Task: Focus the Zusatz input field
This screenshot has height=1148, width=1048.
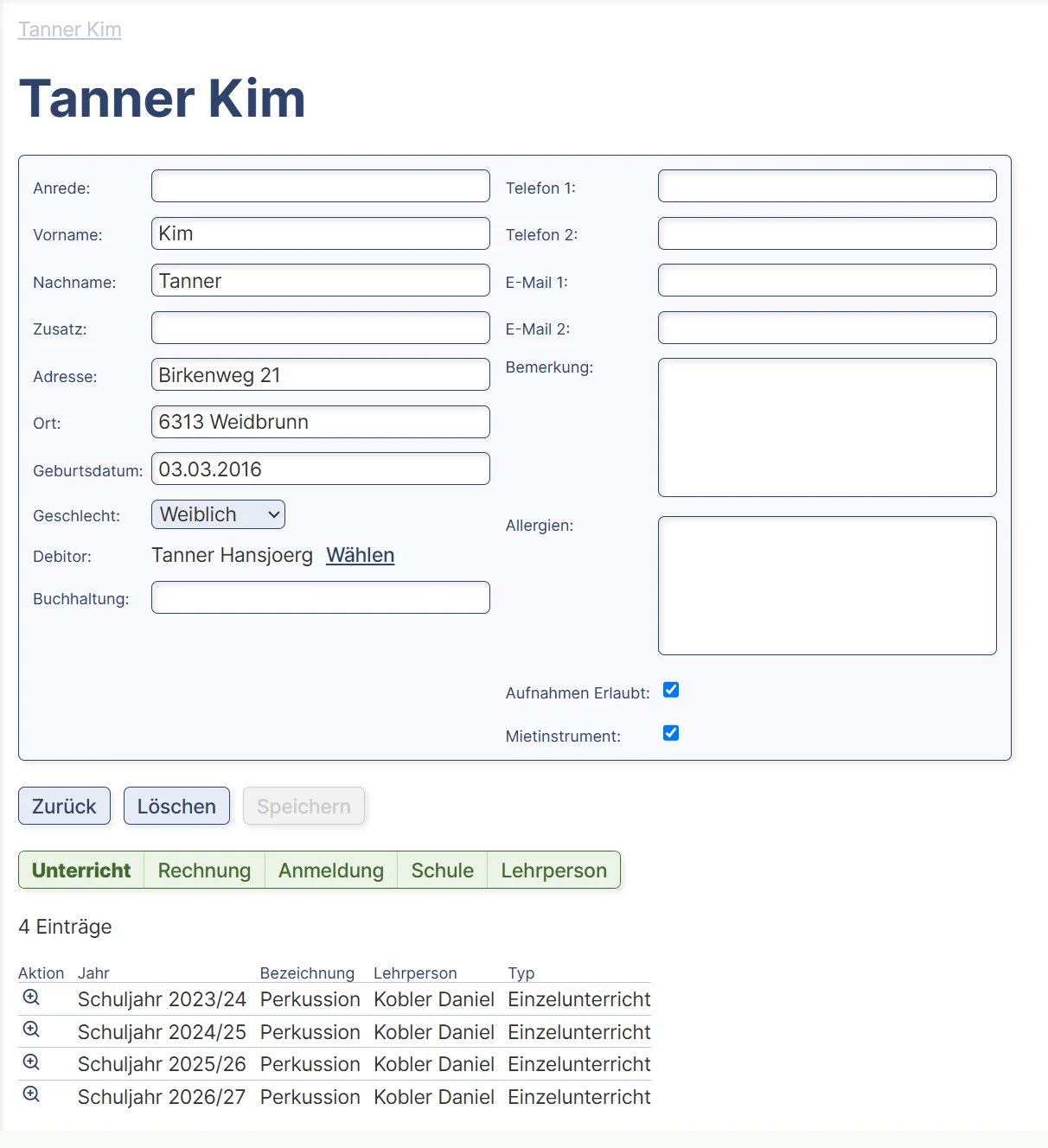Action: [321, 328]
